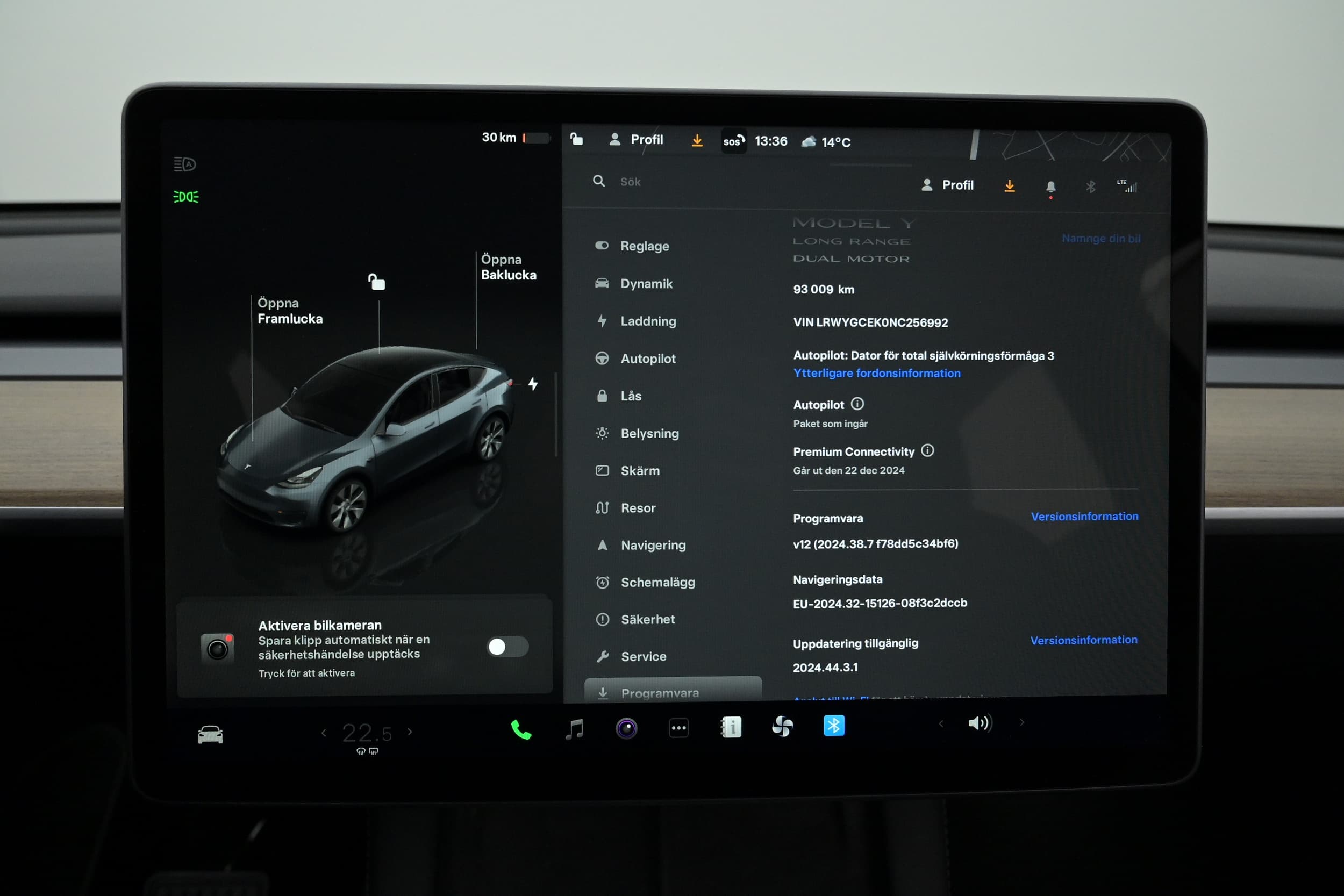Tap the charge port lightning bolt icon
1344x896 pixels.
533,384
